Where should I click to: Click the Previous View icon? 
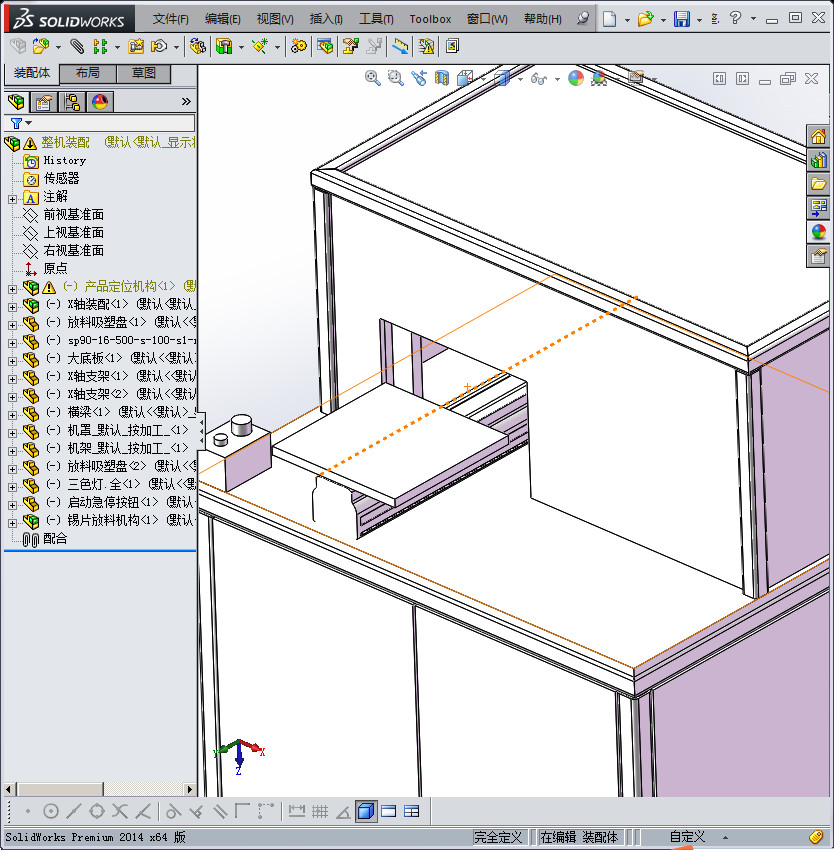click(419, 78)
